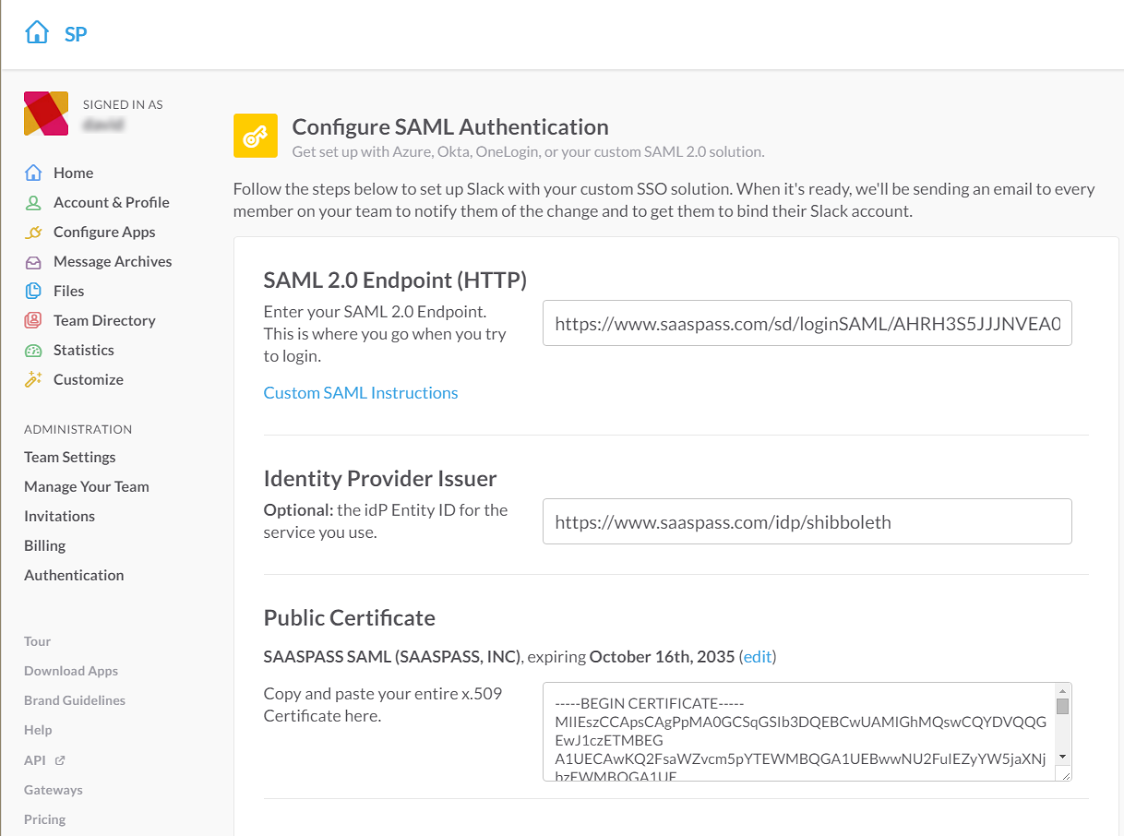Open Configure Apps page
Viewport: 1124px width, 836px height.
point(104,232)
